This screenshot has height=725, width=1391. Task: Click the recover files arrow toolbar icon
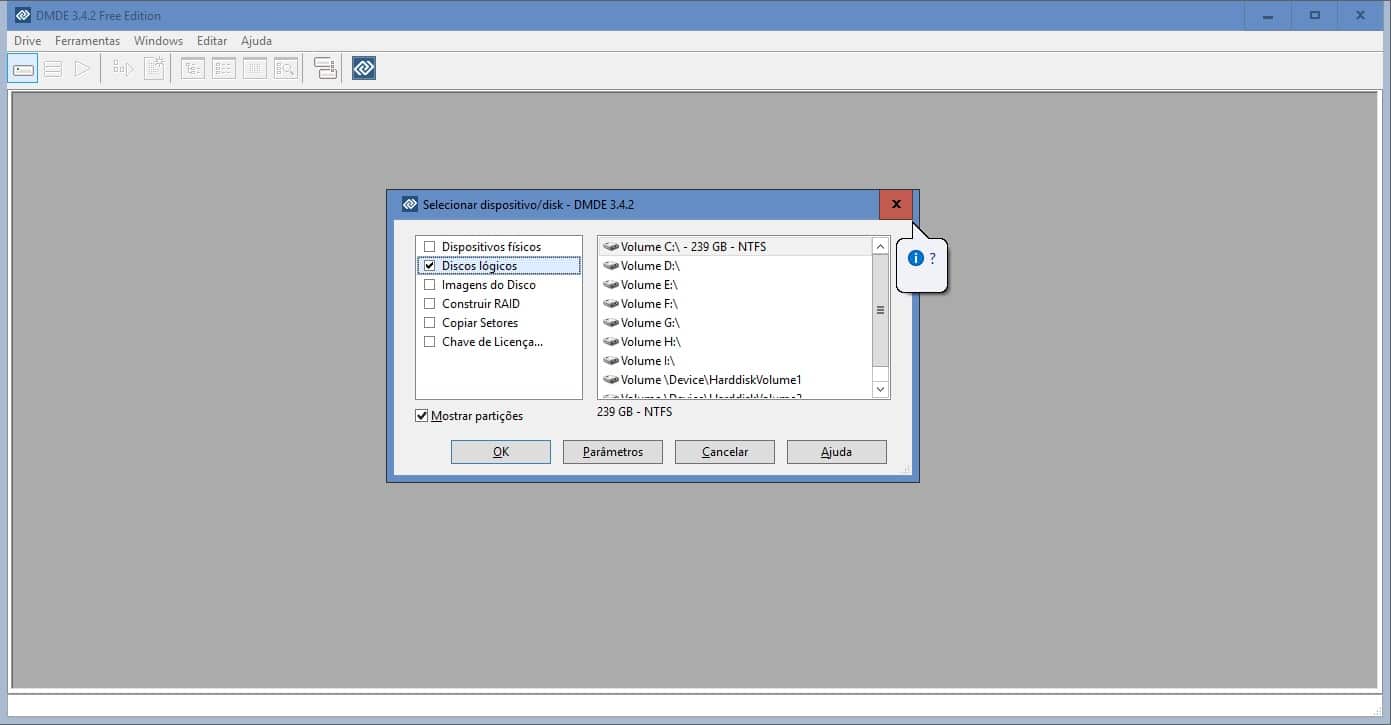123,69
